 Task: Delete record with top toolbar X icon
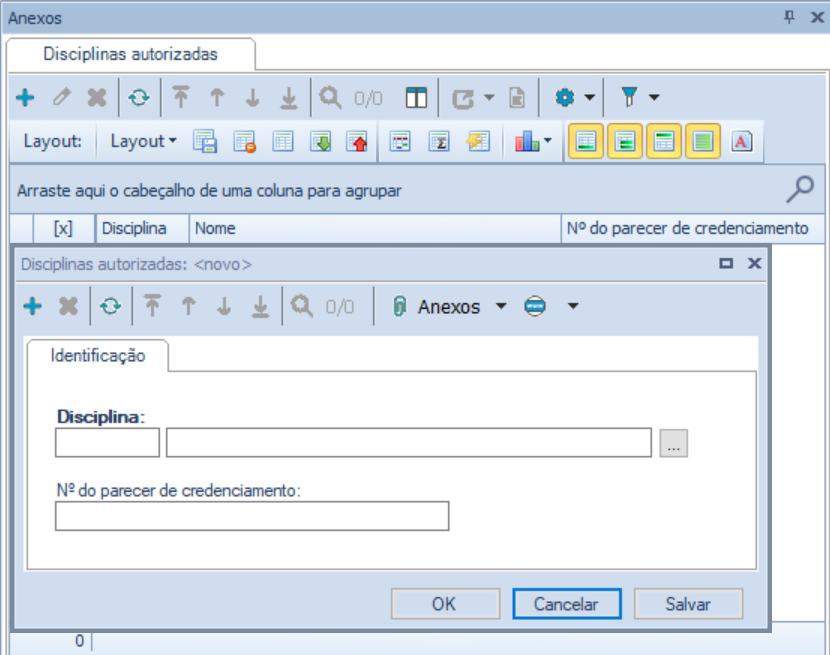[97, 97]
